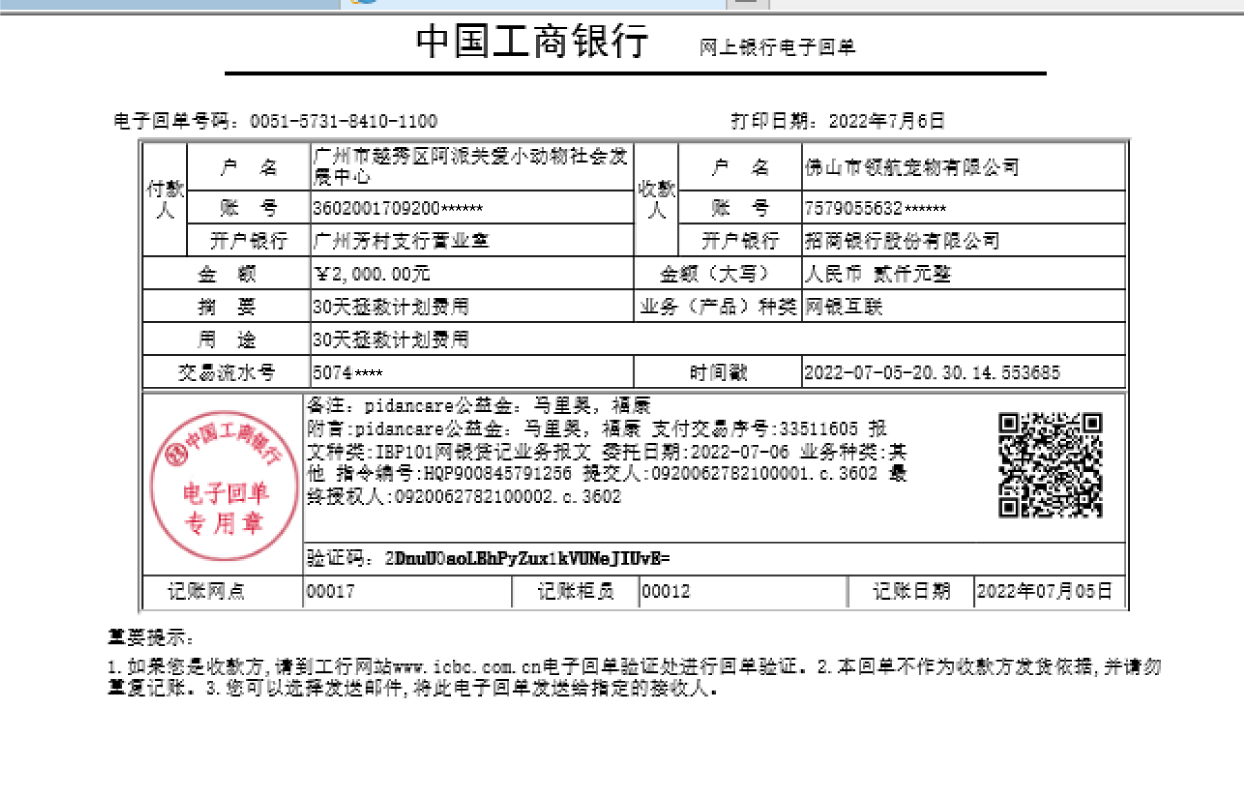
Task: Click the amount in words 人民币 贰仟元整
Action: click(877, 274)
